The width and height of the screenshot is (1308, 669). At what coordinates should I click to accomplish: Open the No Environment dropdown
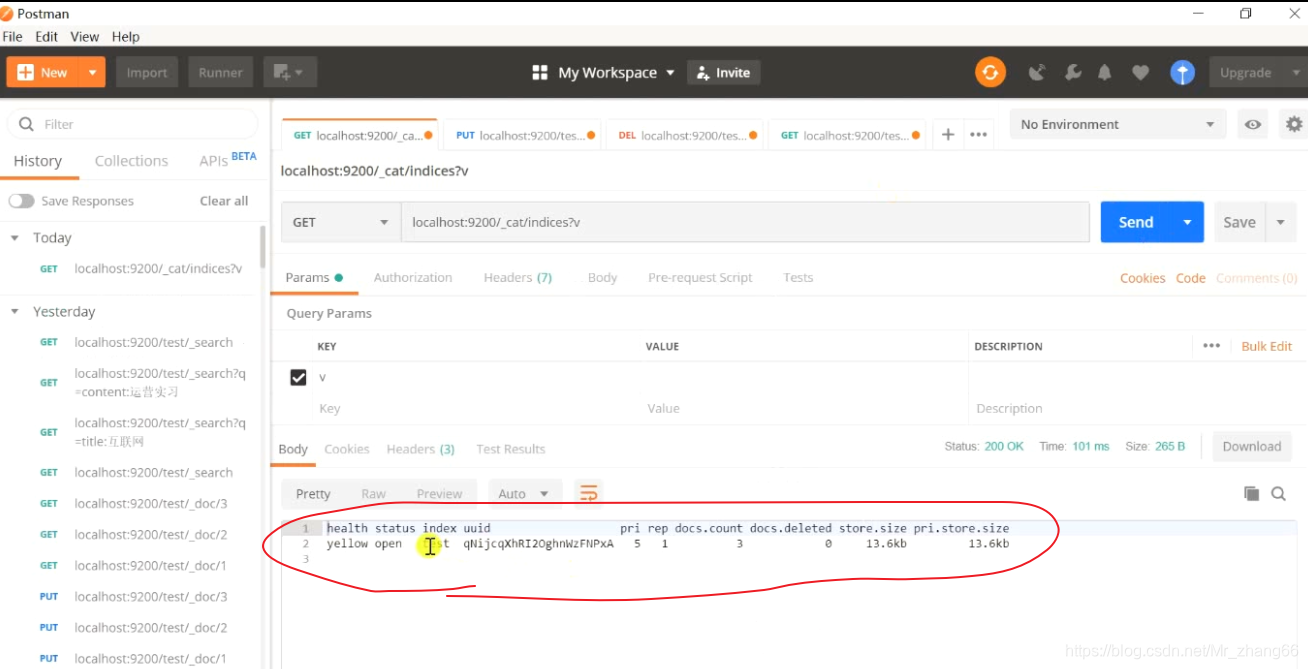pyautogui.click(x=1117, y=125)
